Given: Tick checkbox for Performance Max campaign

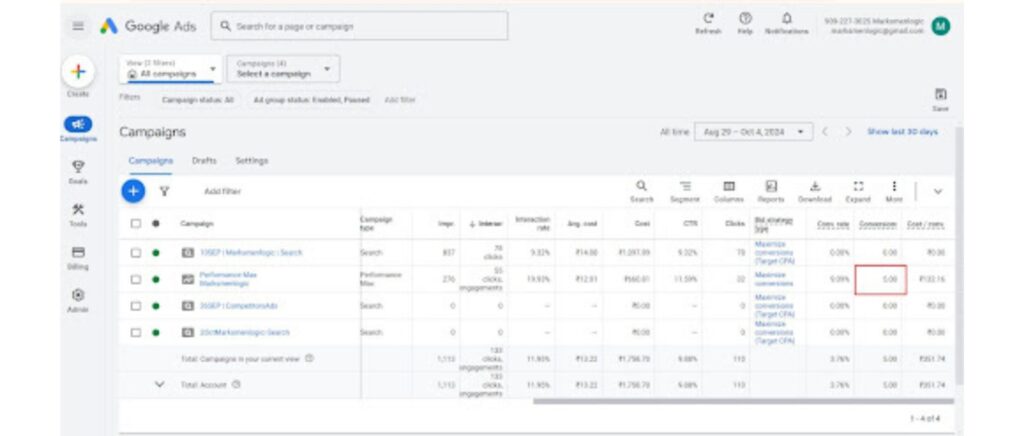Looking at the screenshot, I should [x=135, y=279].
